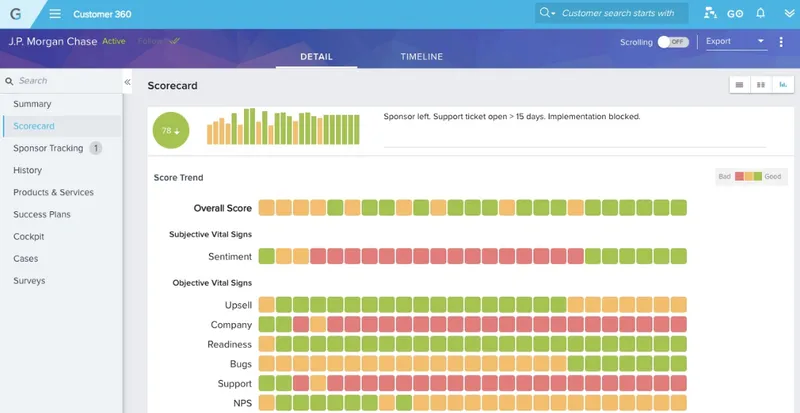This screenshot has height=413, width=800.
Task: Switch to bar chart trend view icon
Action: click(783, 85)
